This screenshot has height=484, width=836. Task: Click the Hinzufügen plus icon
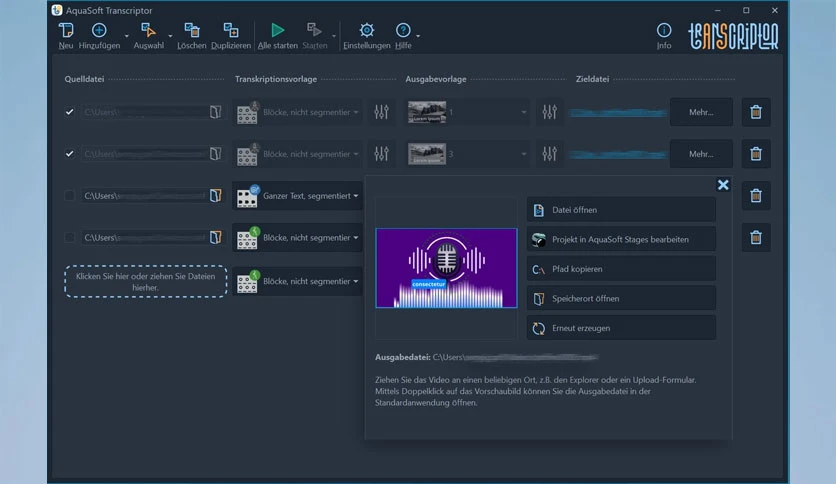point(99,30)
